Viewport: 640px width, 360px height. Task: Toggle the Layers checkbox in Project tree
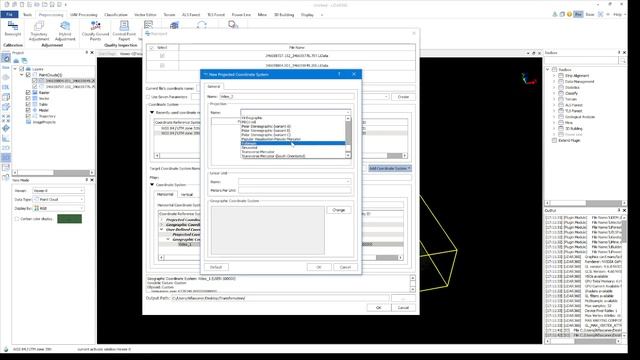[22, 69]
